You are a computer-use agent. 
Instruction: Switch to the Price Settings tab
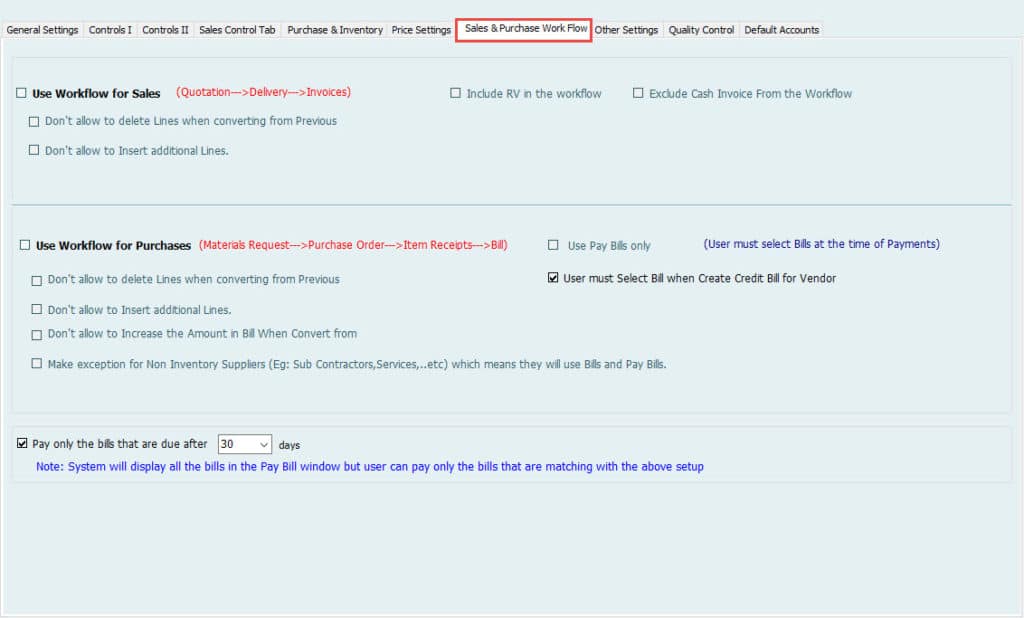pyautogui.click(x=421, y=30)
